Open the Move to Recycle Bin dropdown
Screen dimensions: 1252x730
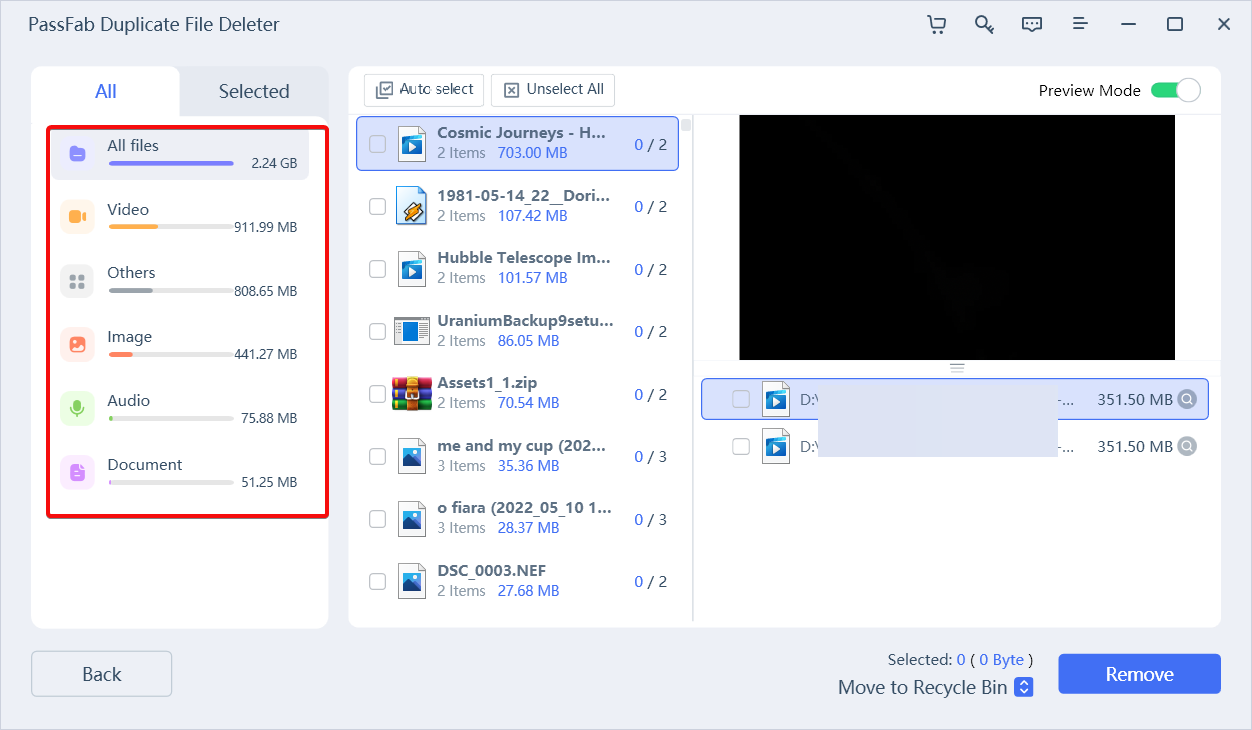[x=1023, y=687]
